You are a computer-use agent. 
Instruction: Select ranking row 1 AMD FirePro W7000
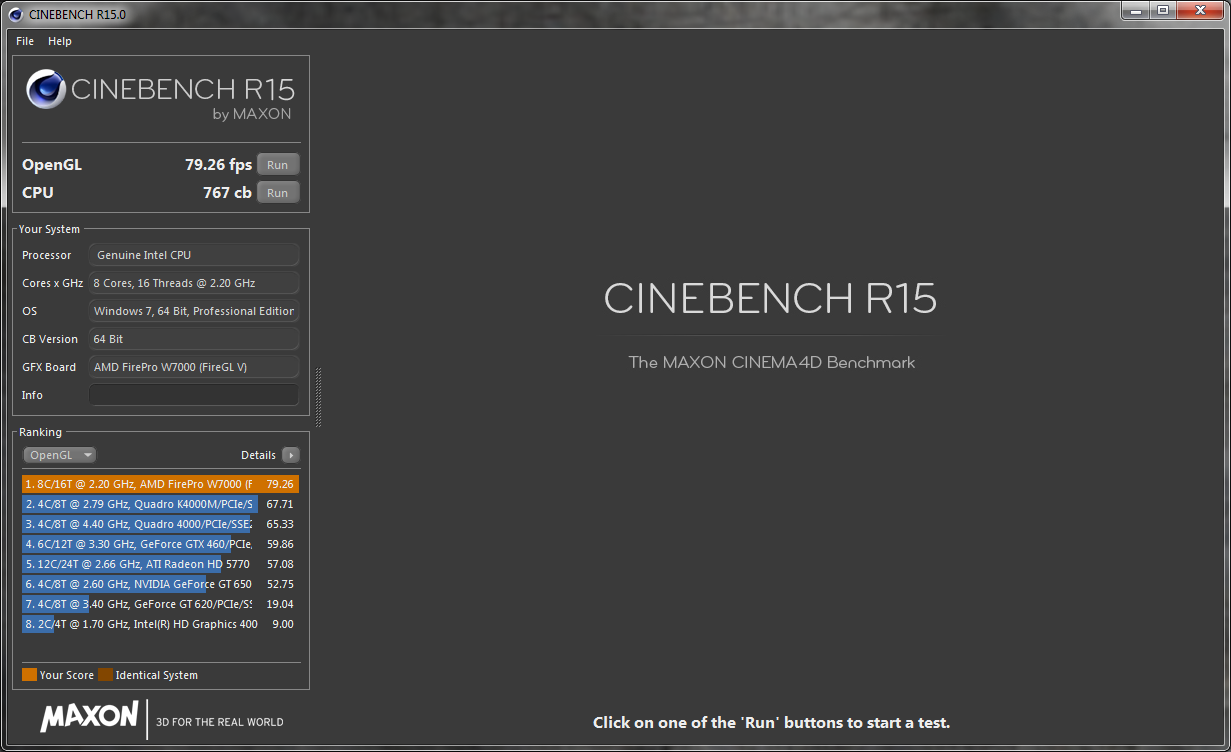click(x=160, y=484)
